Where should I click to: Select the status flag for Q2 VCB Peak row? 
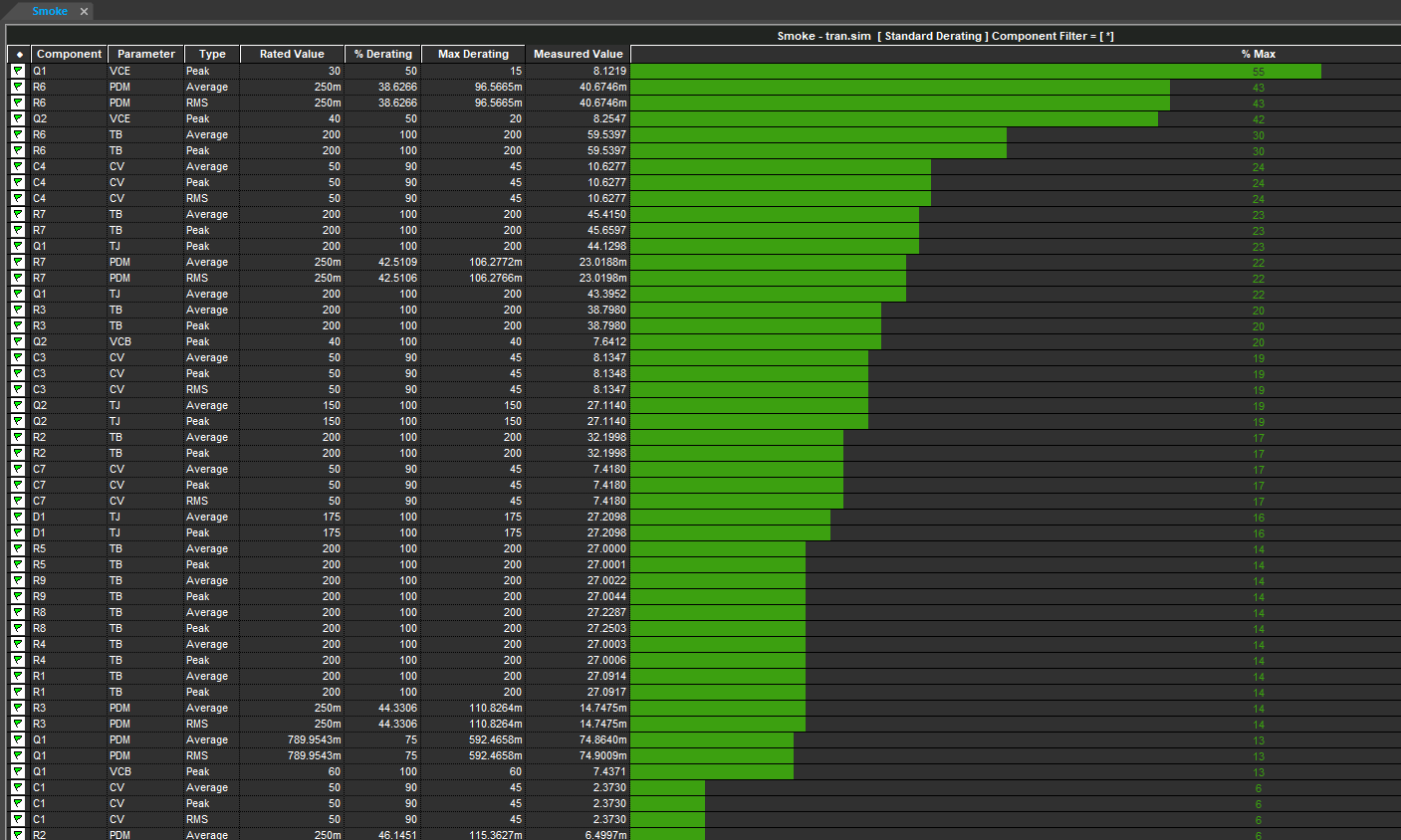click(18, 341)
